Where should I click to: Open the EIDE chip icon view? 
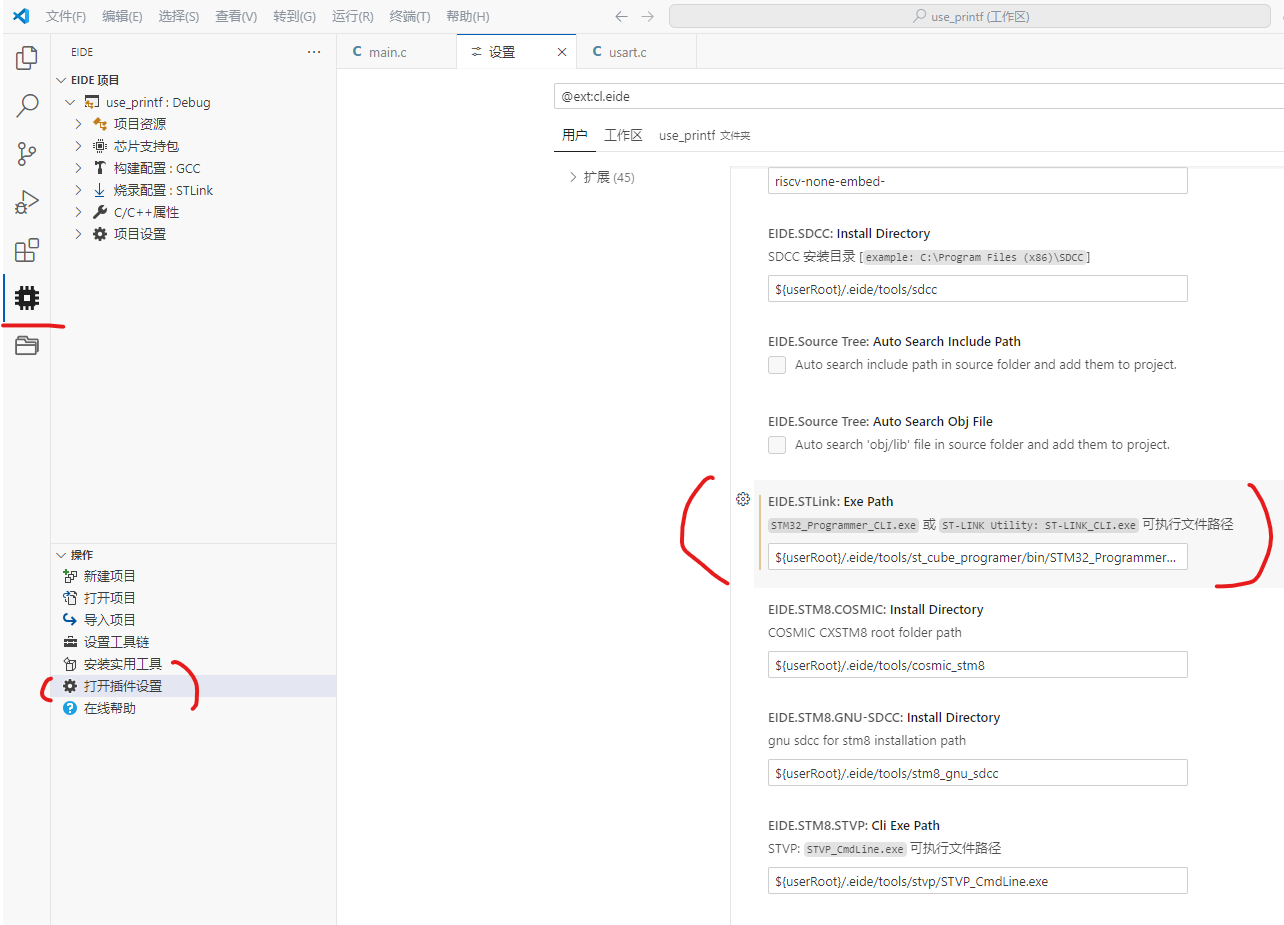[x=27, y=298]
